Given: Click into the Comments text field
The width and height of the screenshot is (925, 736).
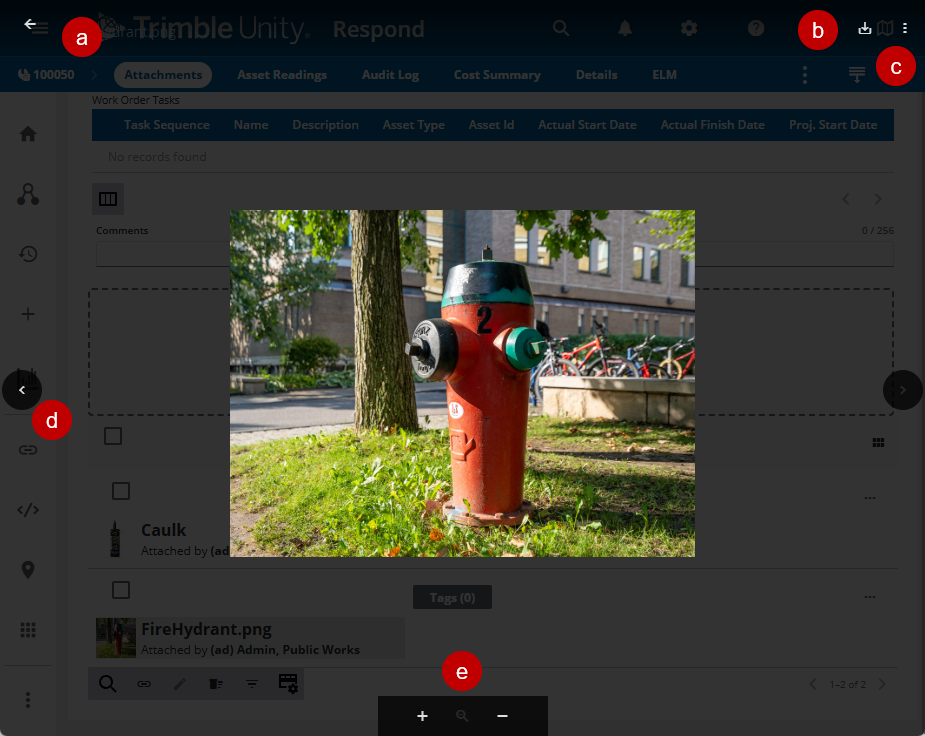Looking at the screenshot, I should tap(494, 254).
